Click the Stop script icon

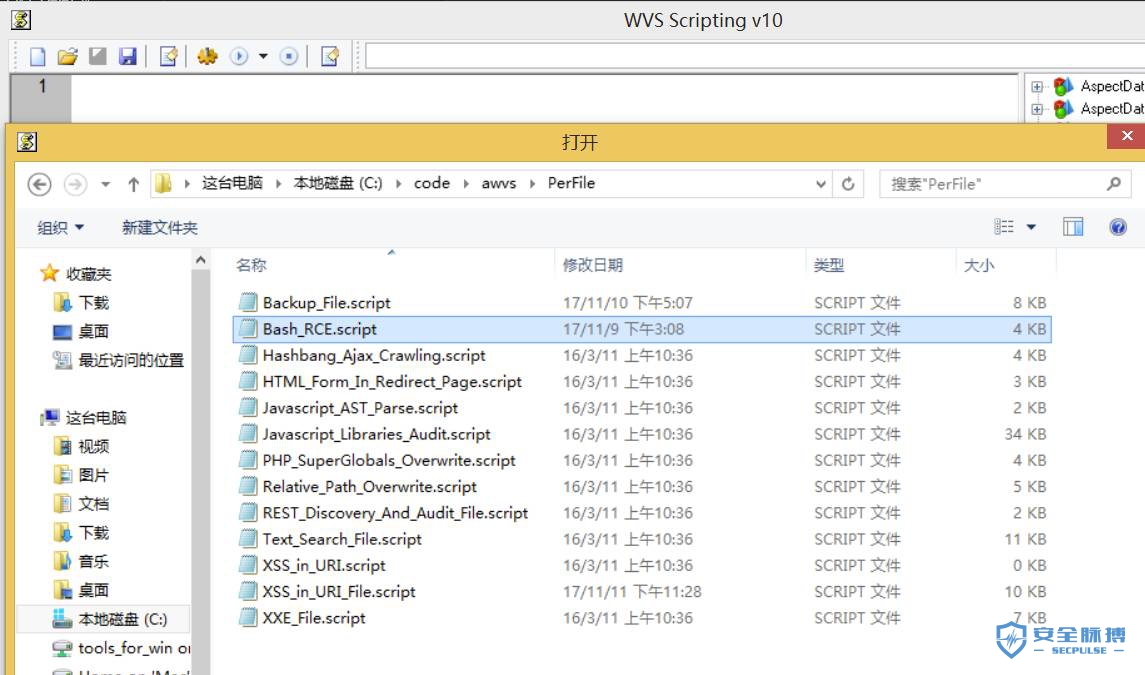289,56
